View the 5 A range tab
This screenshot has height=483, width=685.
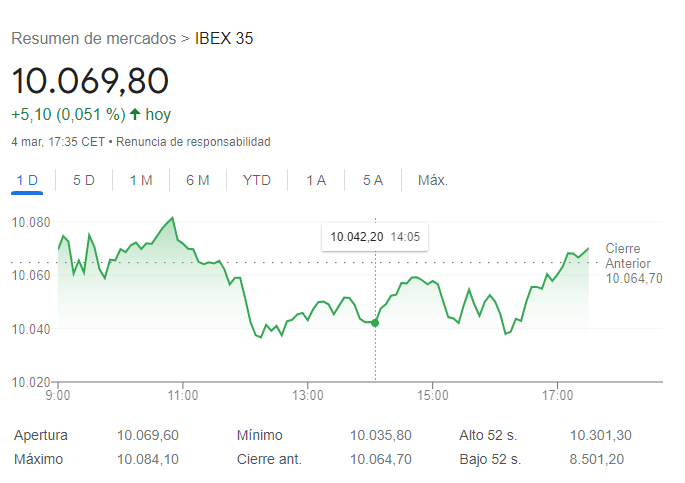click(x=373, y=180)
